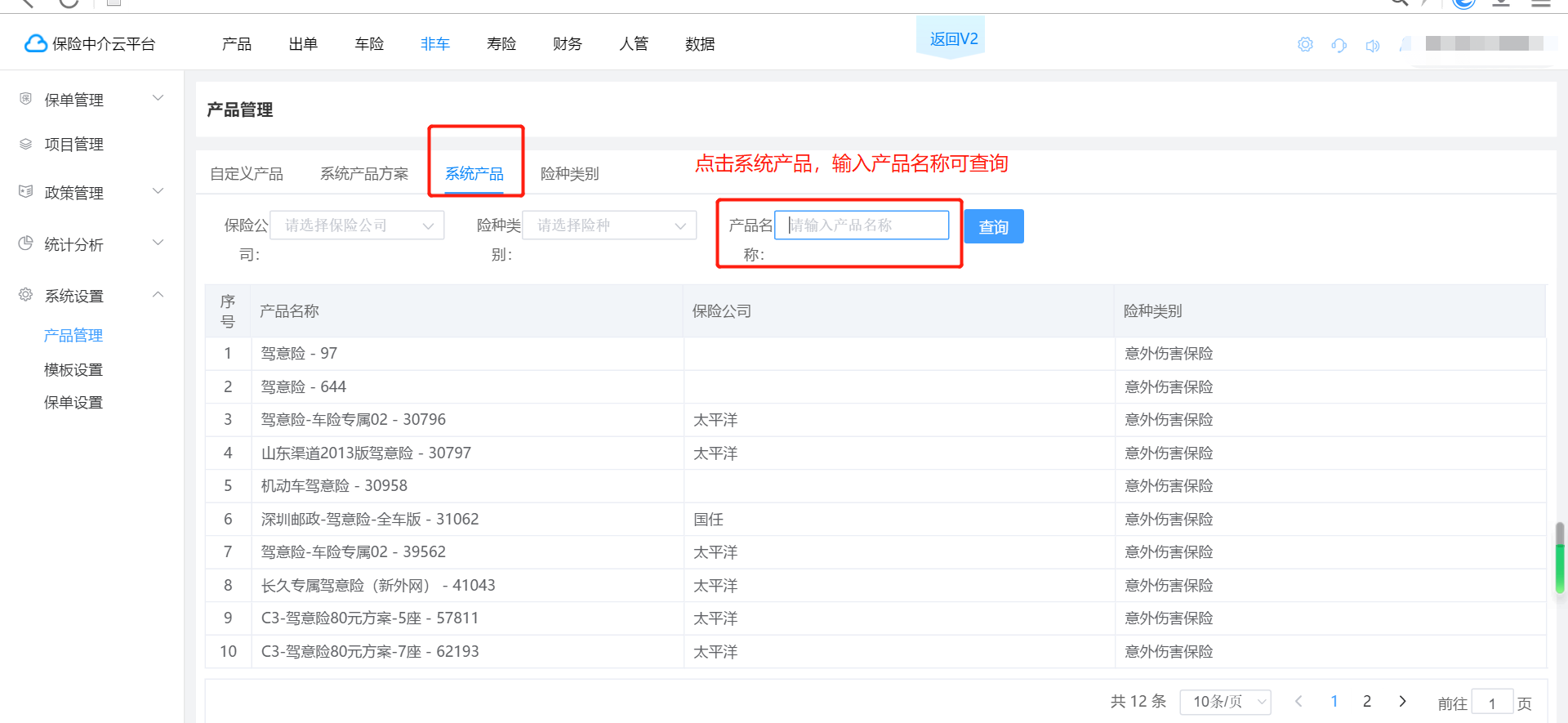
Task: Select row 深圳邮政-驾意险-全车版 - 31062
Action: pos(875,520)
